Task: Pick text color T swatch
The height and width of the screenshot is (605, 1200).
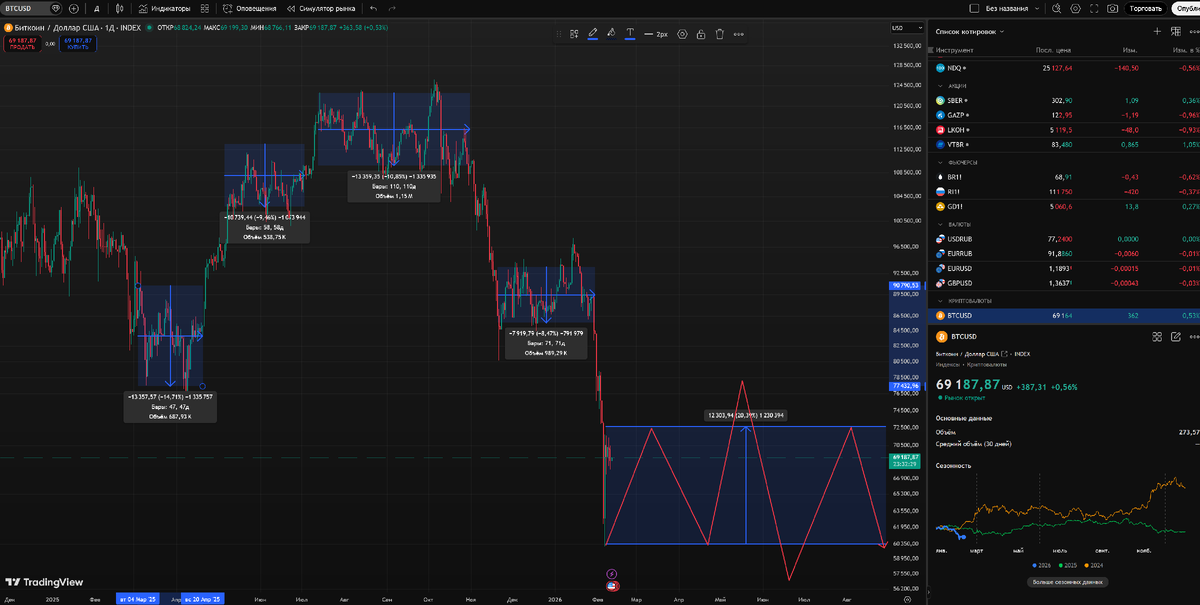Action: pos(630,33)
